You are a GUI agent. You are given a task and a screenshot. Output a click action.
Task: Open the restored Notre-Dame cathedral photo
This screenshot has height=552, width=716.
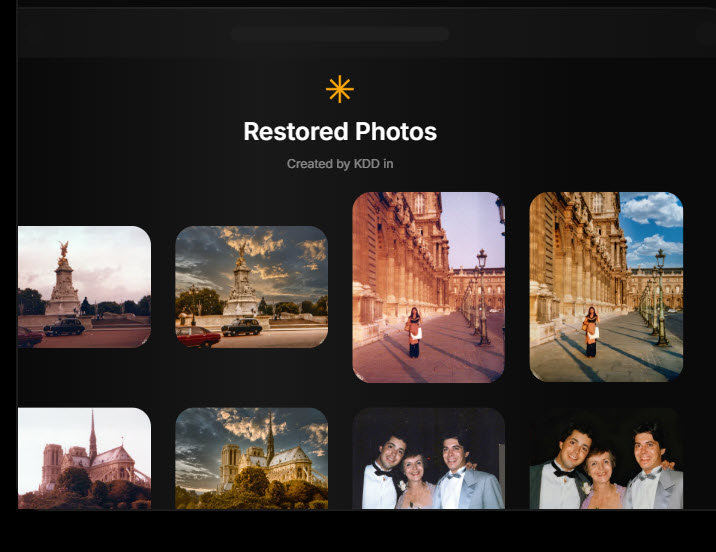tap(251, 458)
